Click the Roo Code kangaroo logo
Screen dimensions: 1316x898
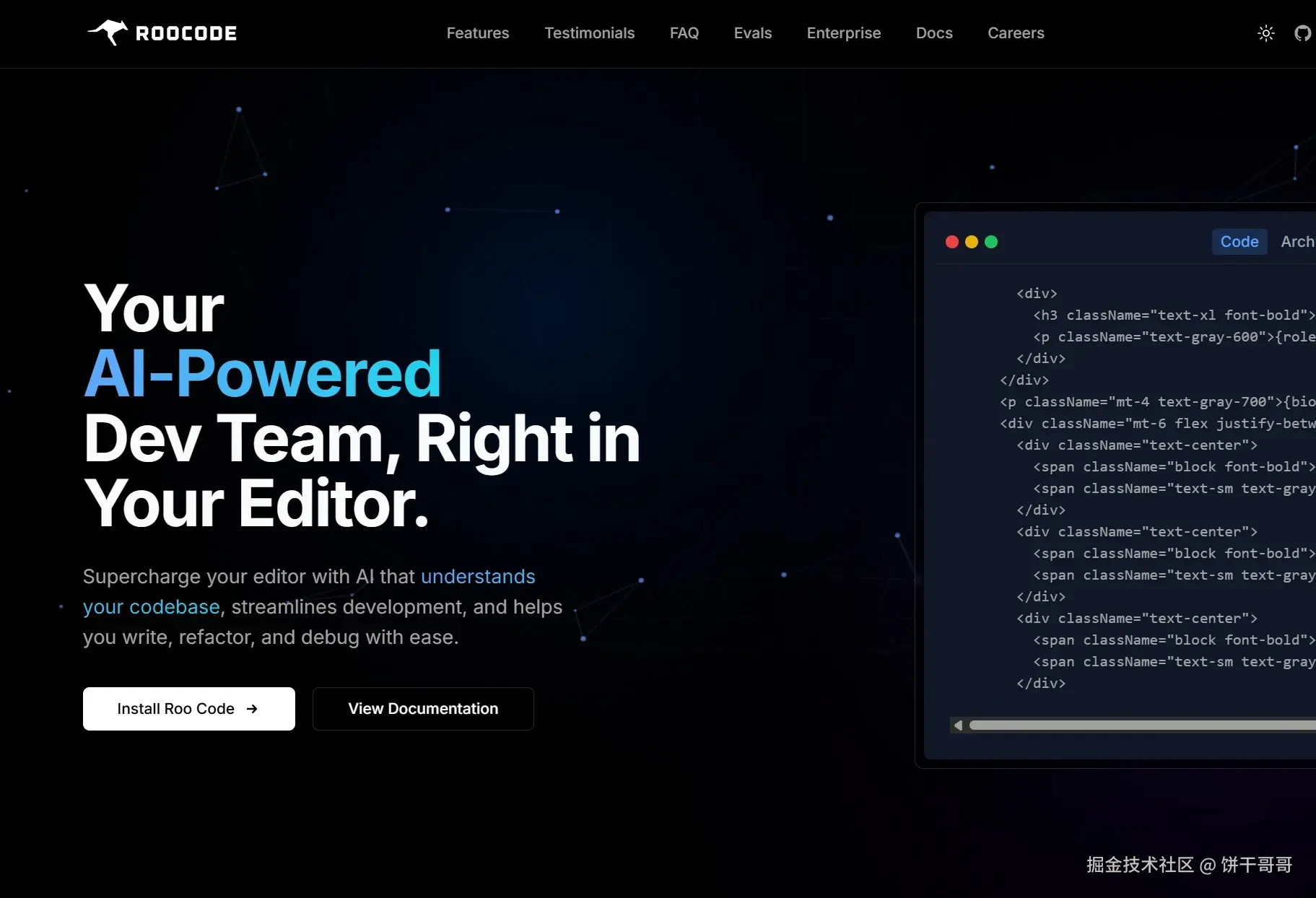point(108,32)
